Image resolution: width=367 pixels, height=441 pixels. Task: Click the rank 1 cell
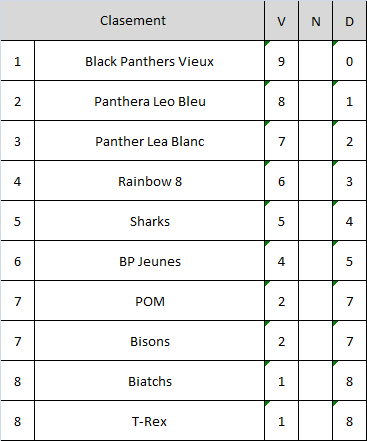[x=17, y=61]
